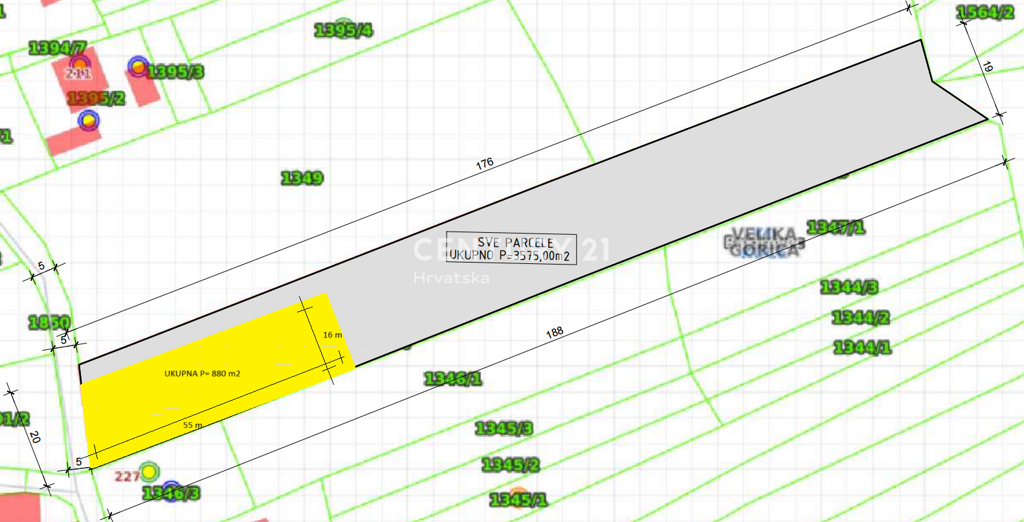Click parcel number 1394/7
Screen dimensions: 1024x522
[58, 48]
